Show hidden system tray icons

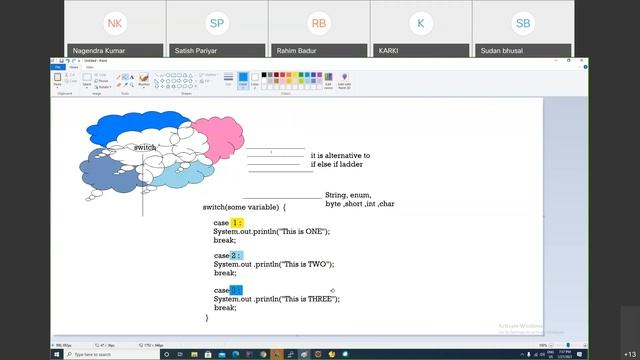tap(522, 354)
